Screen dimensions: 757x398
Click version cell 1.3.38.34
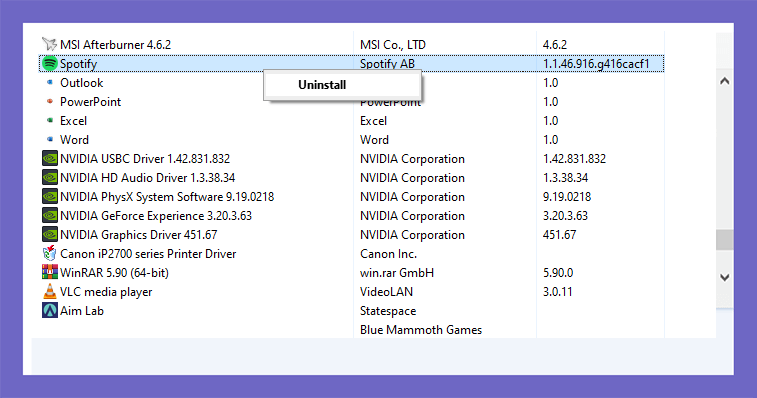point(565,178)
